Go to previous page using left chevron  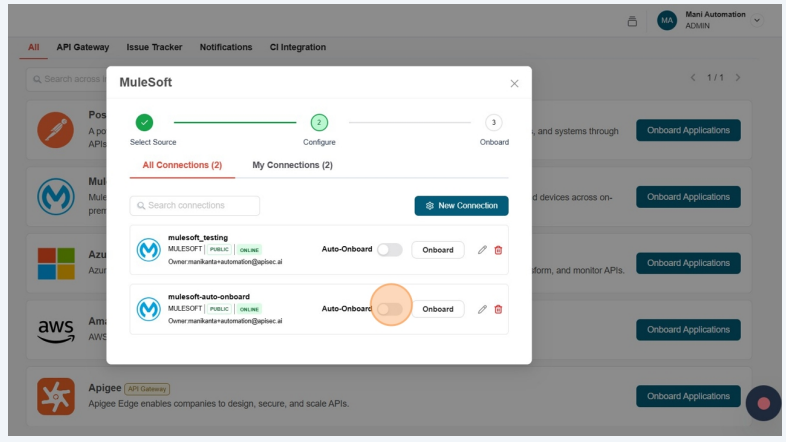(x=692, y=78)
